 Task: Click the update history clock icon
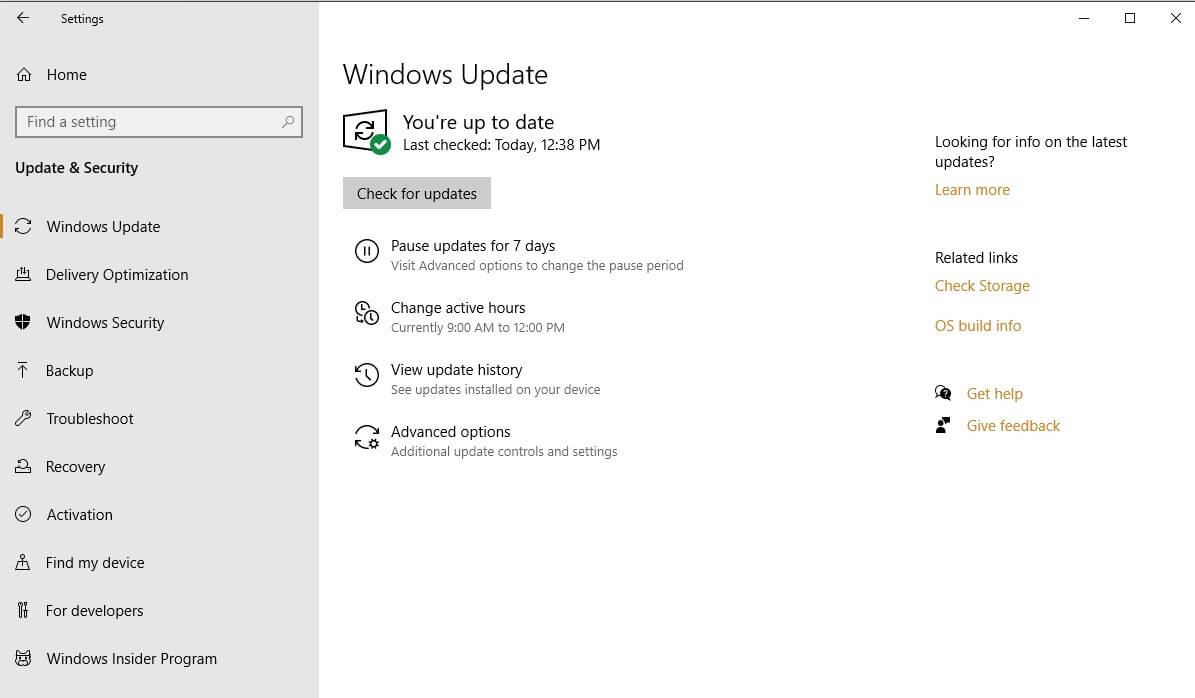367,374
